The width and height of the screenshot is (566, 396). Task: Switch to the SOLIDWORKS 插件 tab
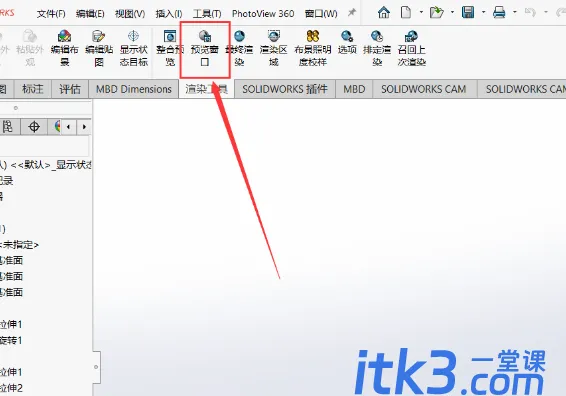pyautogui.click(x=285, y=89)
